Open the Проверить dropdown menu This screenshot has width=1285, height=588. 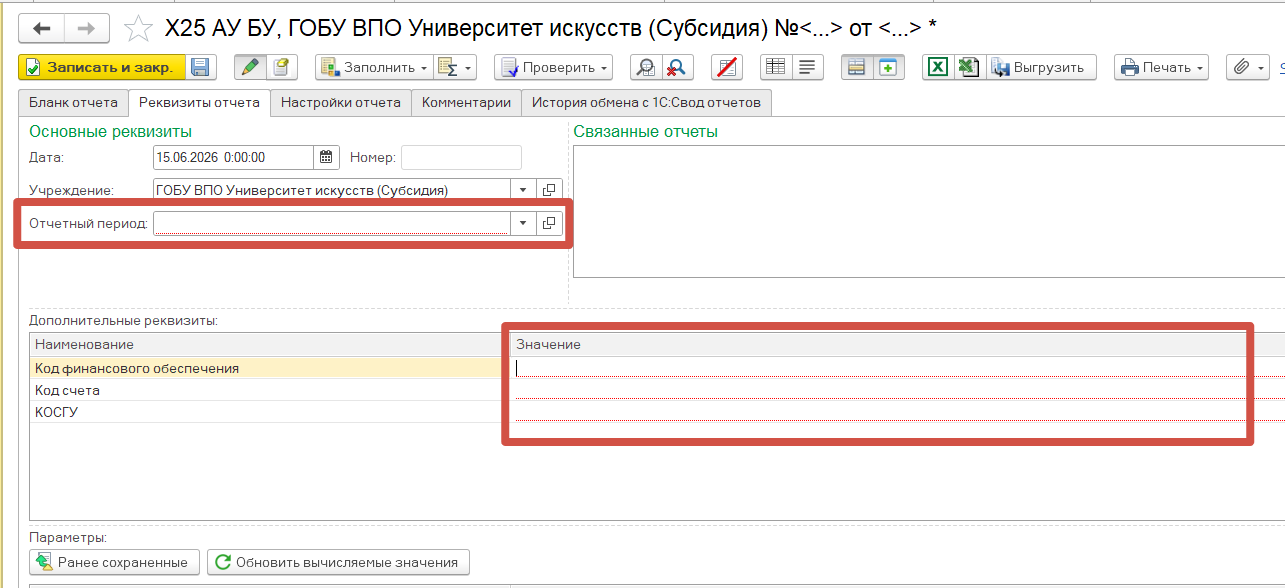(x=553, y=67)
